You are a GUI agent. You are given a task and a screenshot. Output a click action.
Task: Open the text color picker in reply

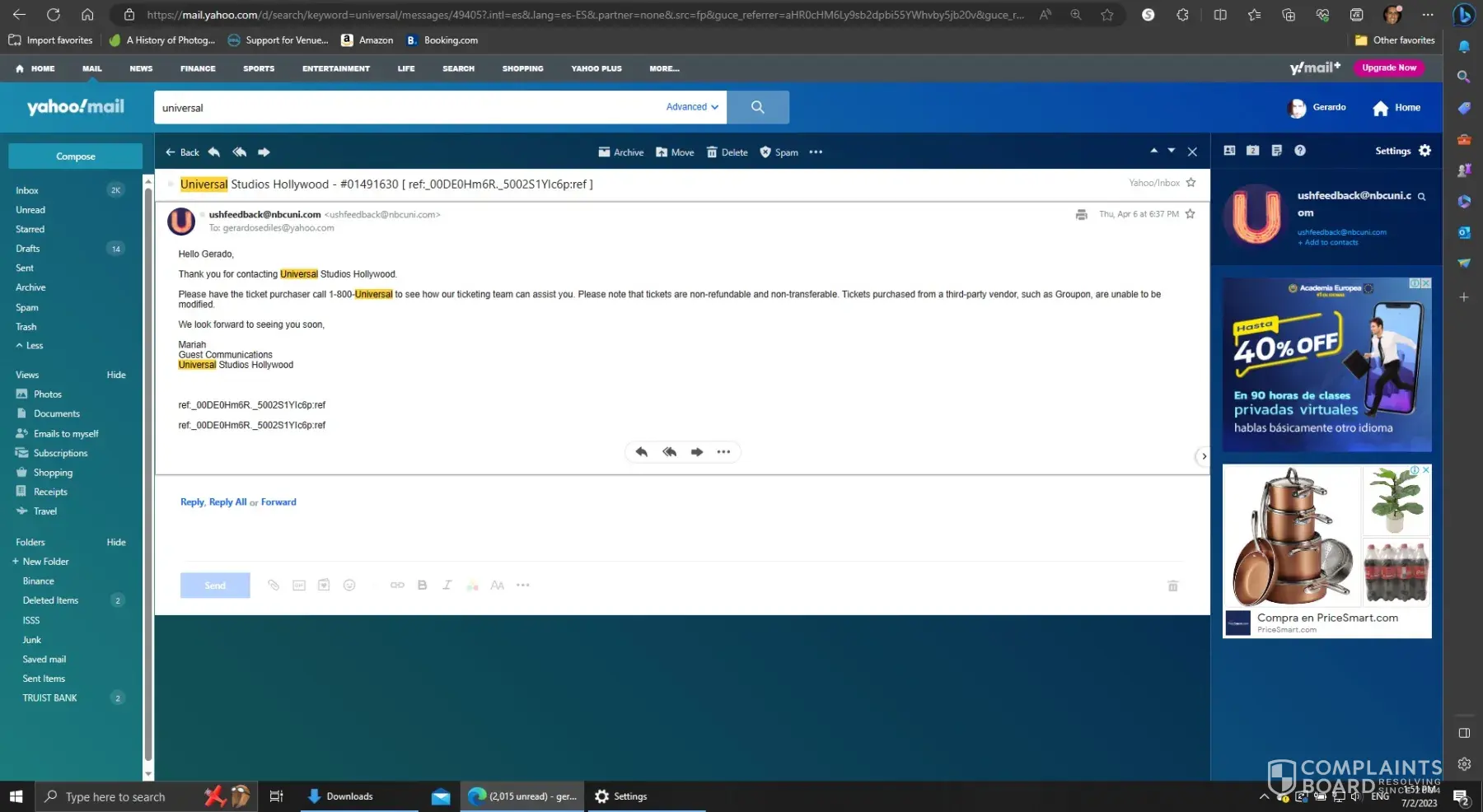click(x=472, y=586)
